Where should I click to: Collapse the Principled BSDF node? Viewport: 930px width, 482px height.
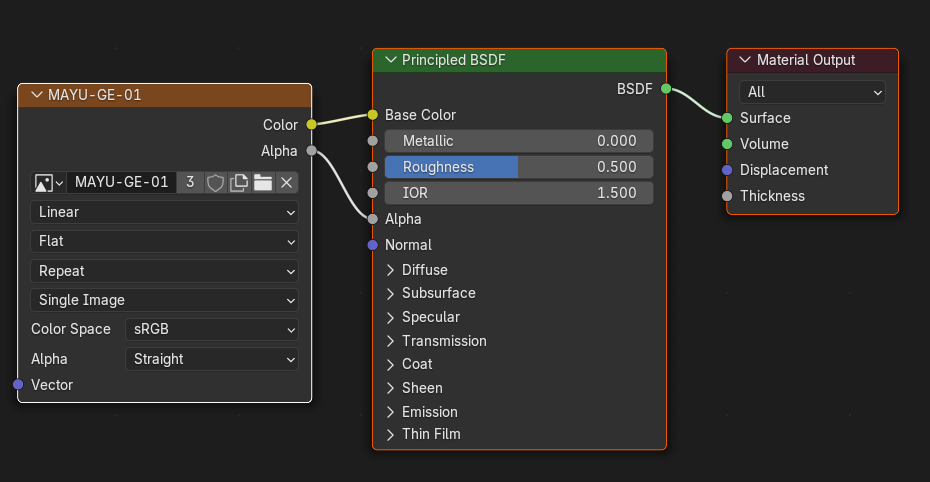[x=389, y=60]
